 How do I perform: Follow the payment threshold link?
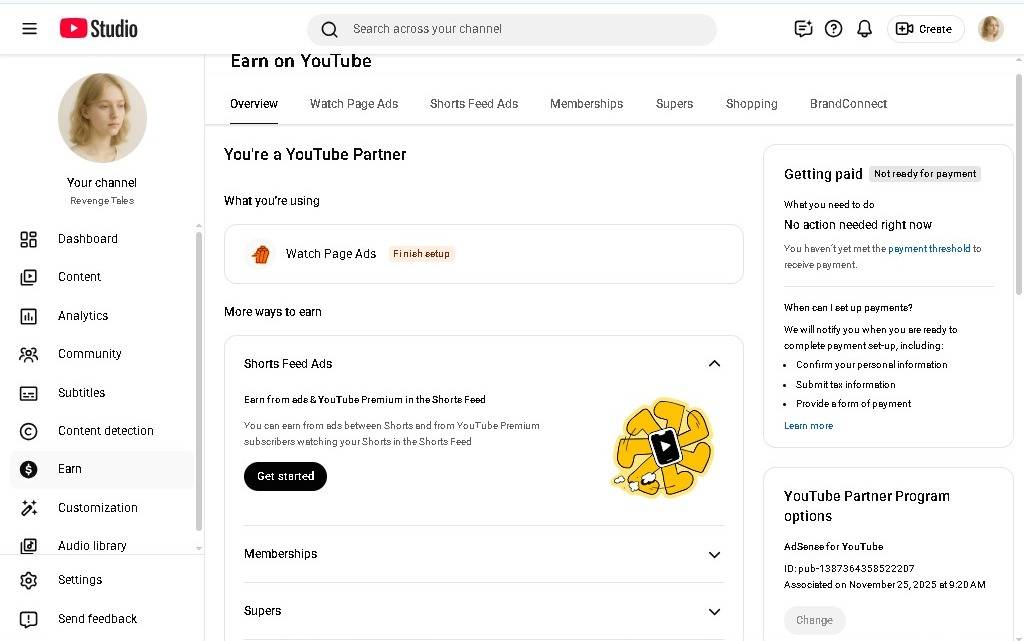(x=929, y=249)
